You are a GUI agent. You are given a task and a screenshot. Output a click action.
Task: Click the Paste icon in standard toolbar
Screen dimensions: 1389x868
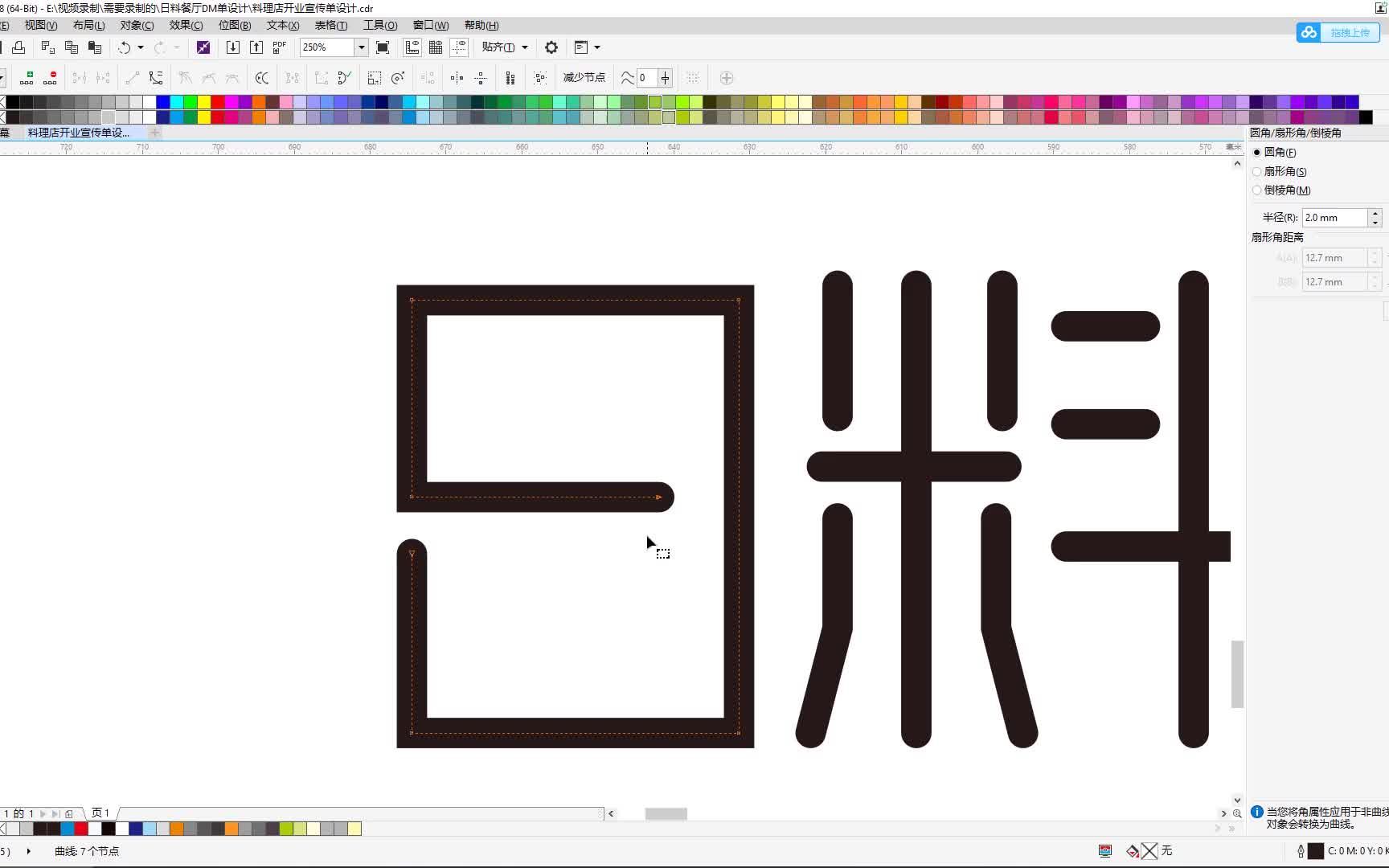(95, 47)
